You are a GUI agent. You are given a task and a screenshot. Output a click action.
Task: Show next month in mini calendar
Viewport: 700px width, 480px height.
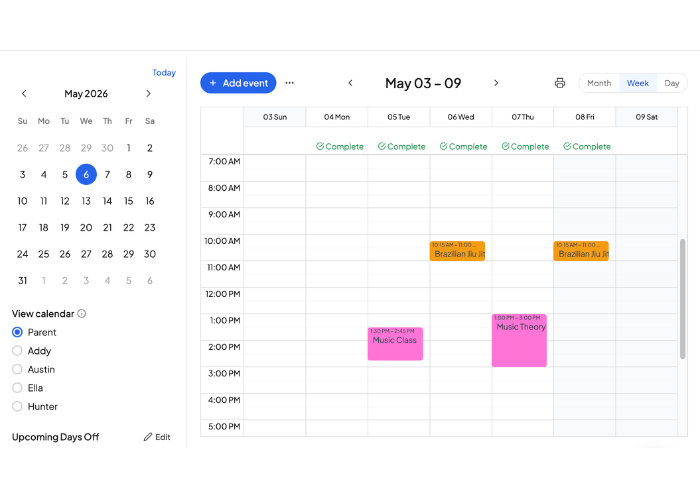(x=149, y=93)
